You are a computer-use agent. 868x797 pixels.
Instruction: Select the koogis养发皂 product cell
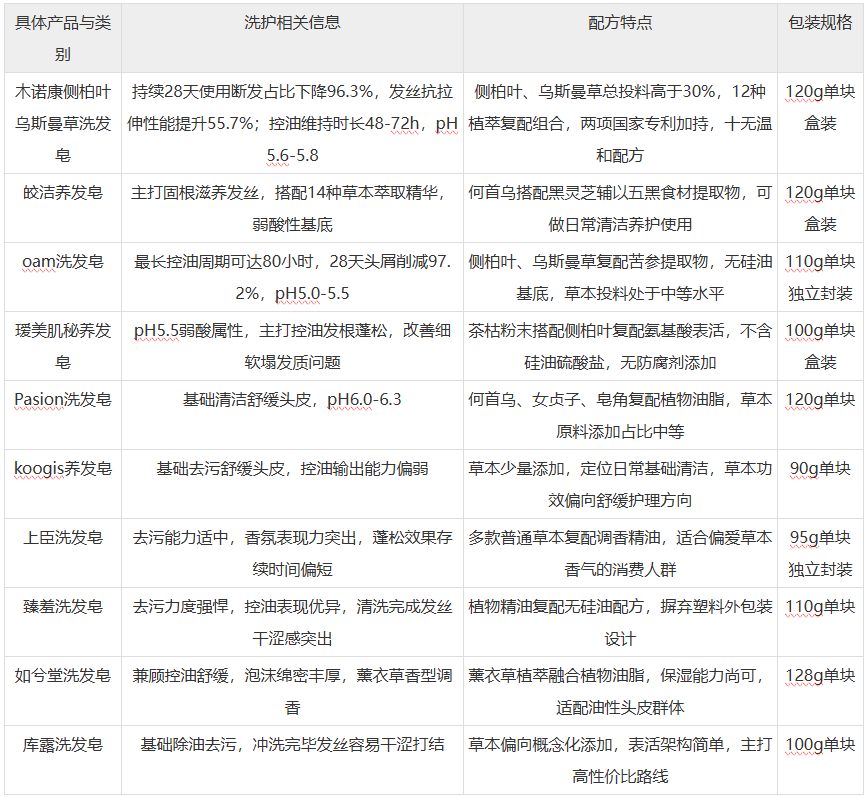point(63,484)
